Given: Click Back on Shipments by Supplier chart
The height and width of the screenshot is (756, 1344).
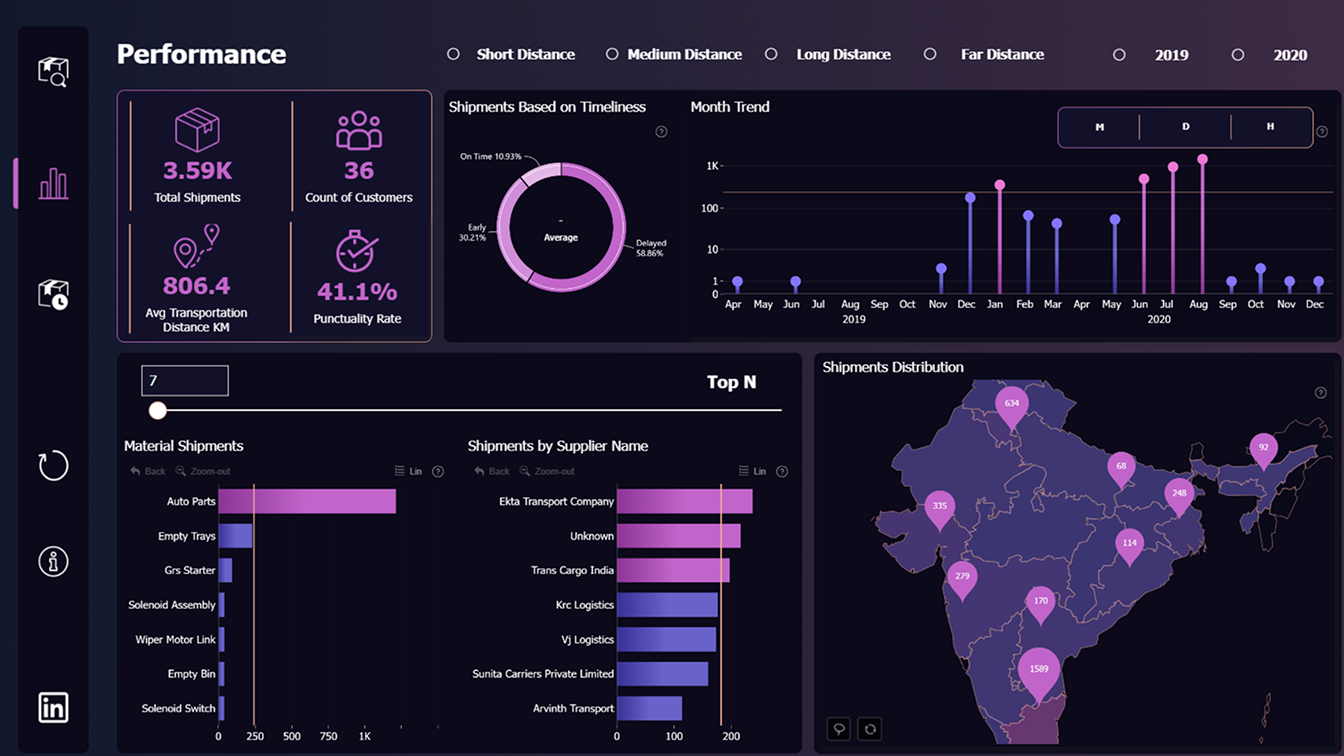Looking at the screenshot, I should 491,471.
